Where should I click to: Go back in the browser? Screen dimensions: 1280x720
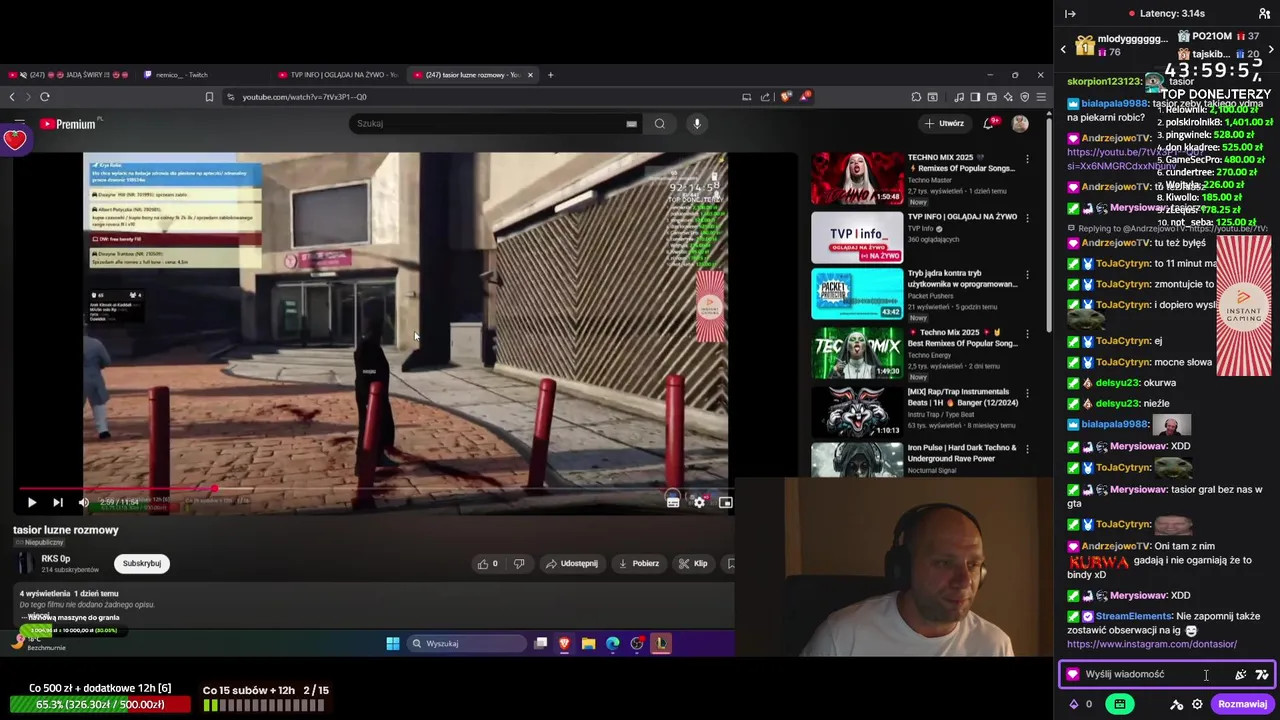12,97
